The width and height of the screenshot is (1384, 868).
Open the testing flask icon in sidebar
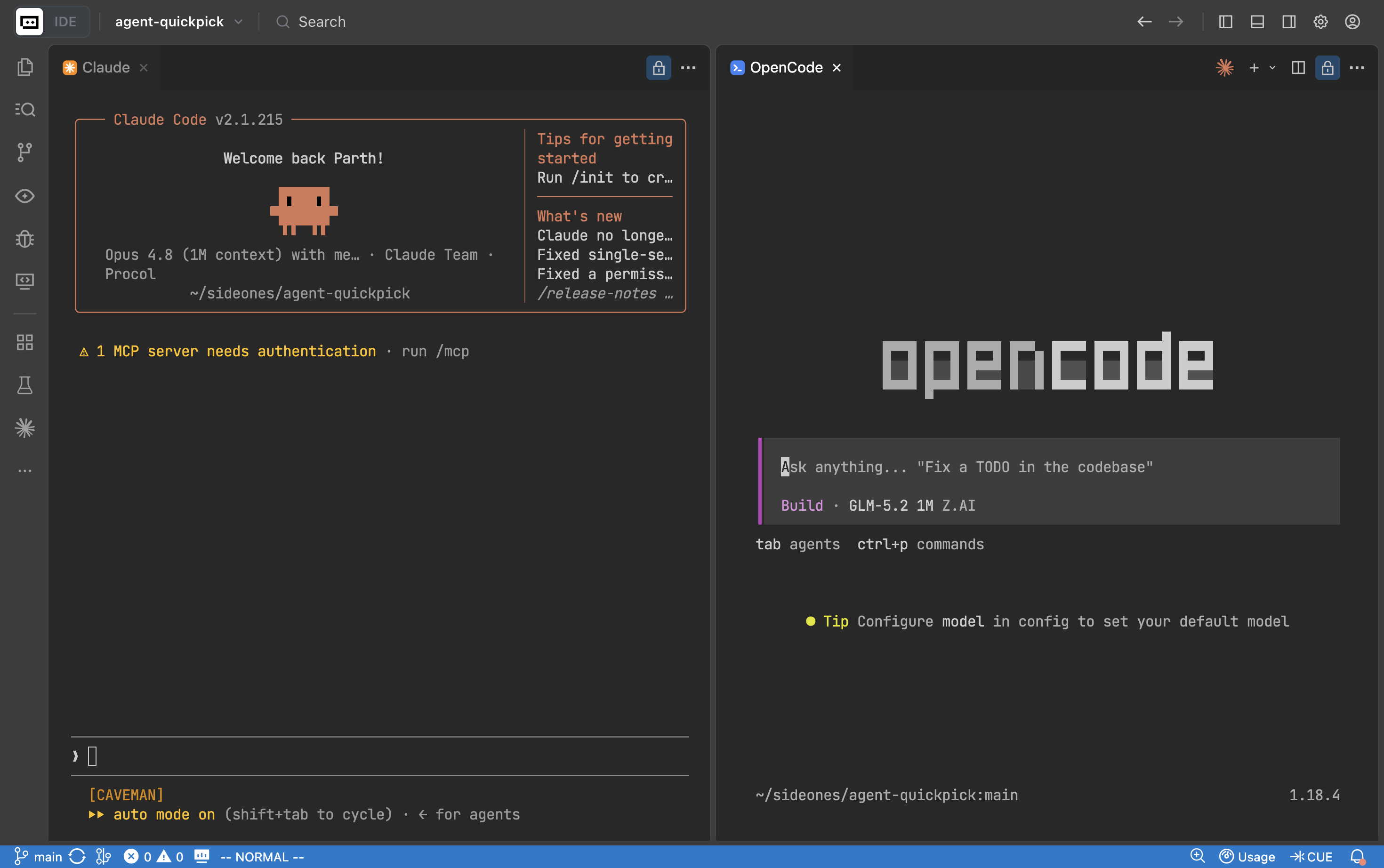[x=24, y=385]
